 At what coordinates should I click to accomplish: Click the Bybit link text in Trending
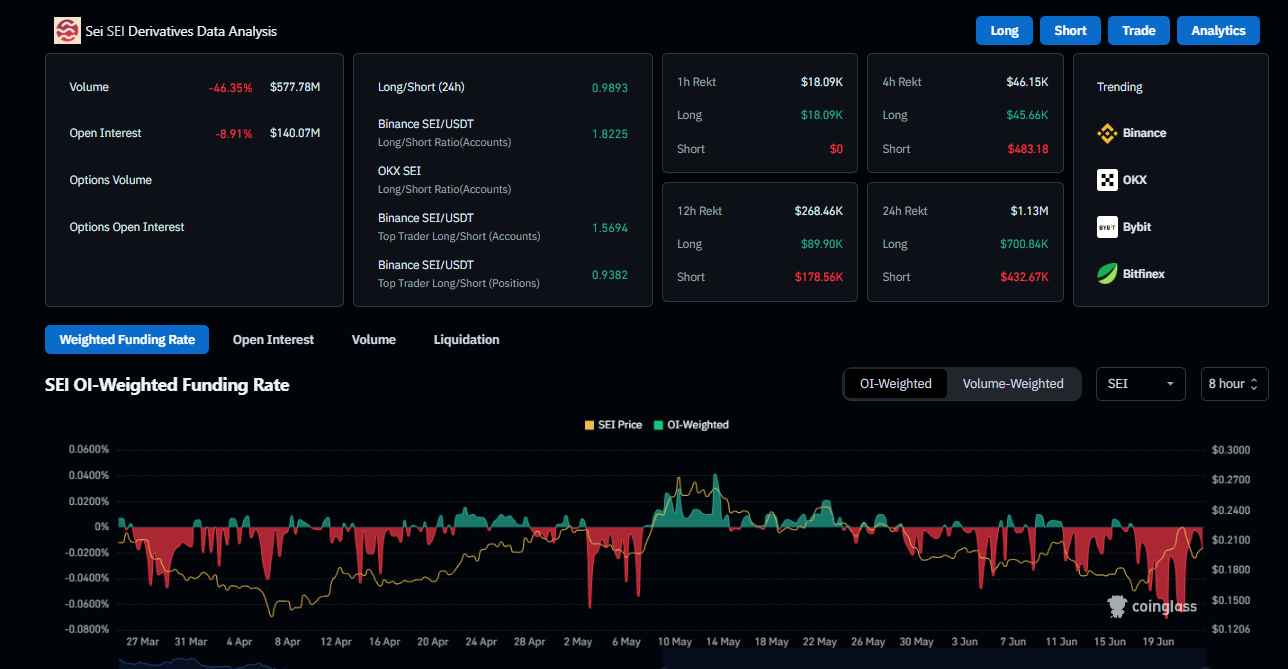[x=1137, y=227]
